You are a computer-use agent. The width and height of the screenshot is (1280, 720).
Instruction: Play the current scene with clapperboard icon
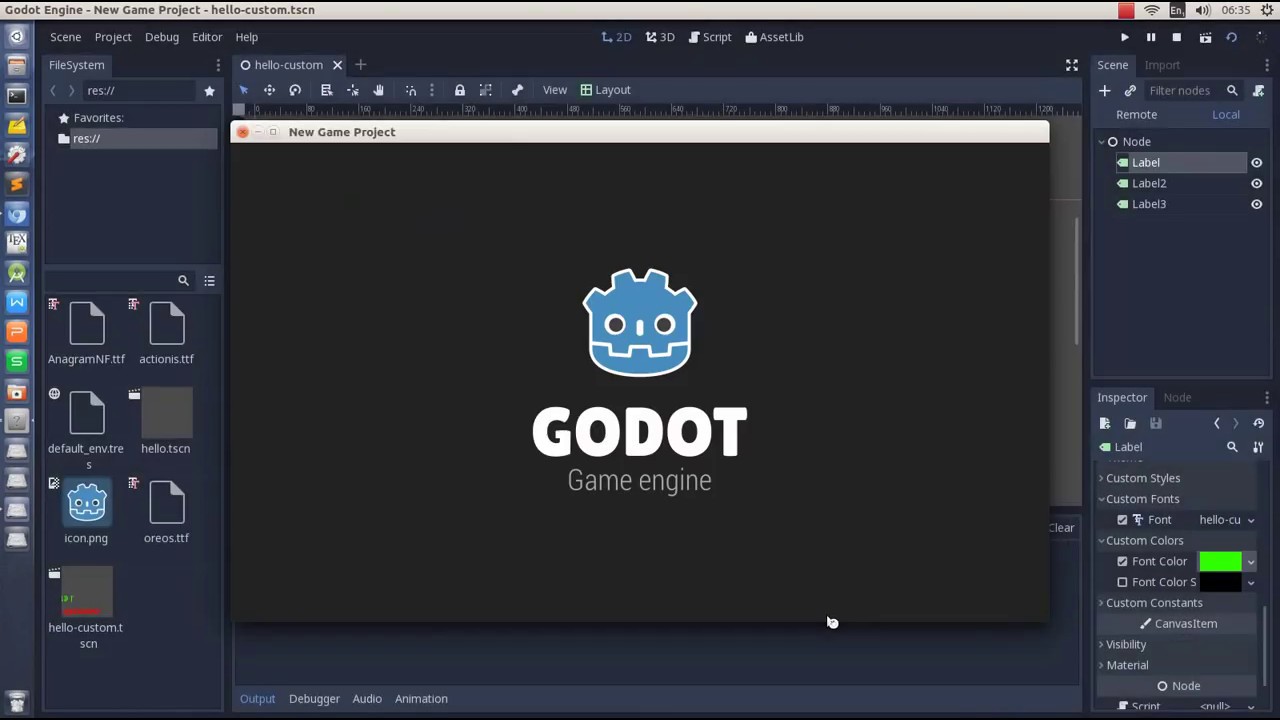[x=1205, y=37]
